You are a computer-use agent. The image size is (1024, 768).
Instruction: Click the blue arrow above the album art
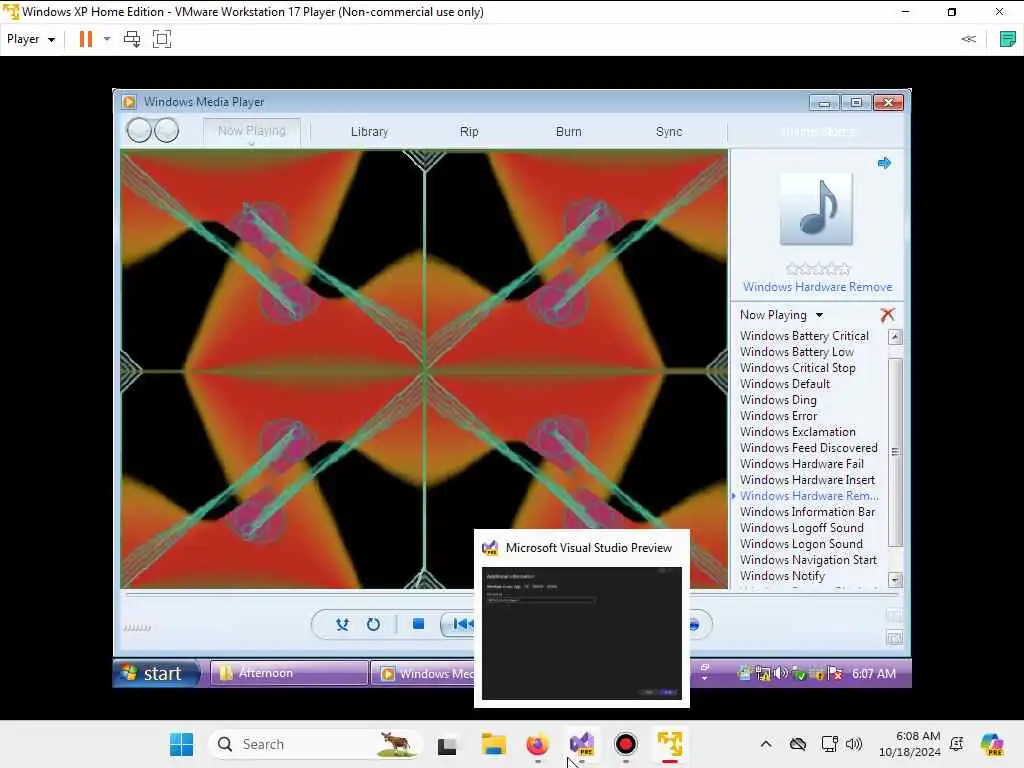(x=884, y=163)
